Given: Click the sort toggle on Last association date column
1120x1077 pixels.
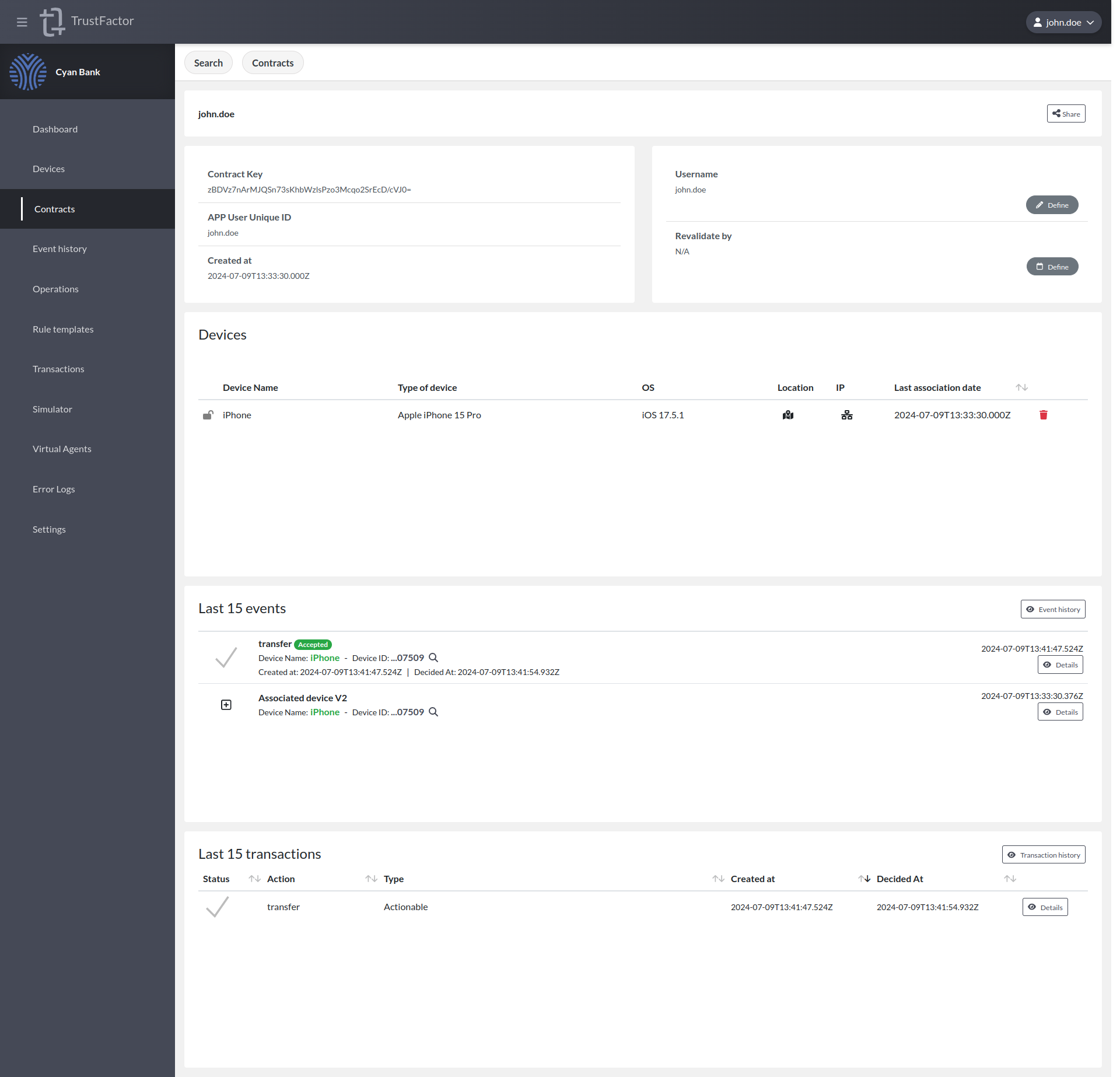Looking at the screenshot, I should pos(1021,387).
